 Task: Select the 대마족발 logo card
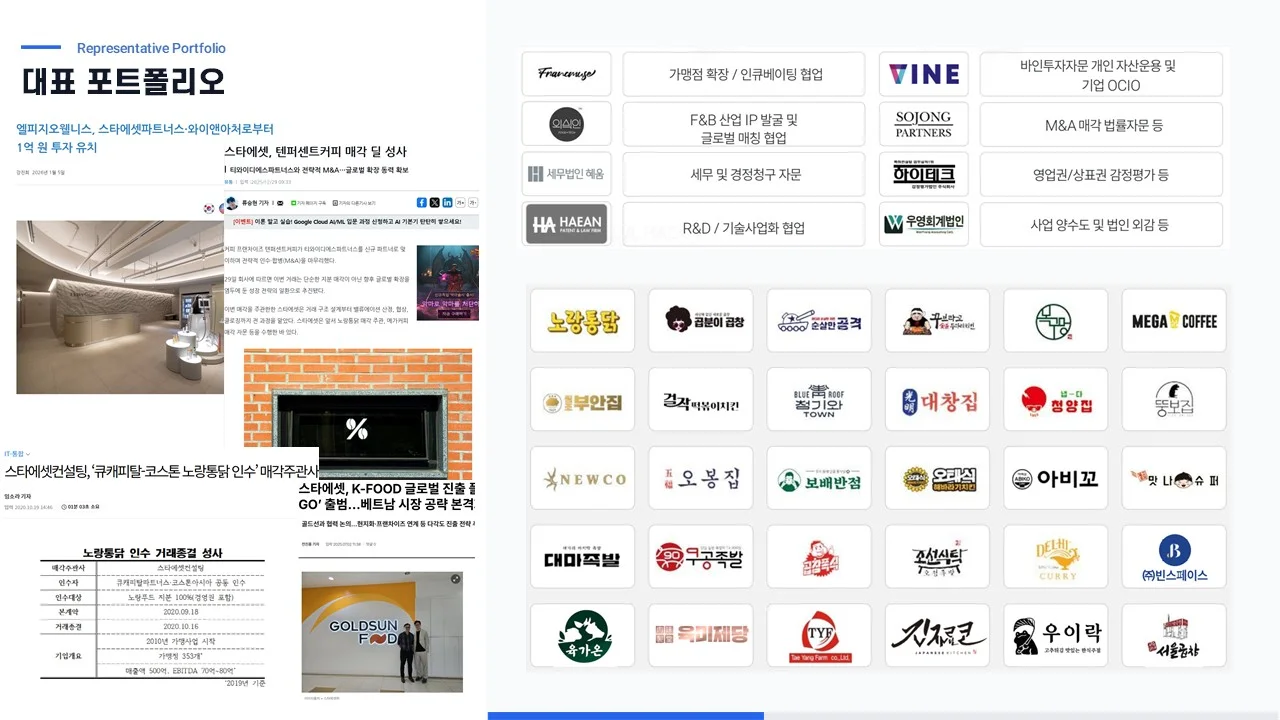coord(582,557)
